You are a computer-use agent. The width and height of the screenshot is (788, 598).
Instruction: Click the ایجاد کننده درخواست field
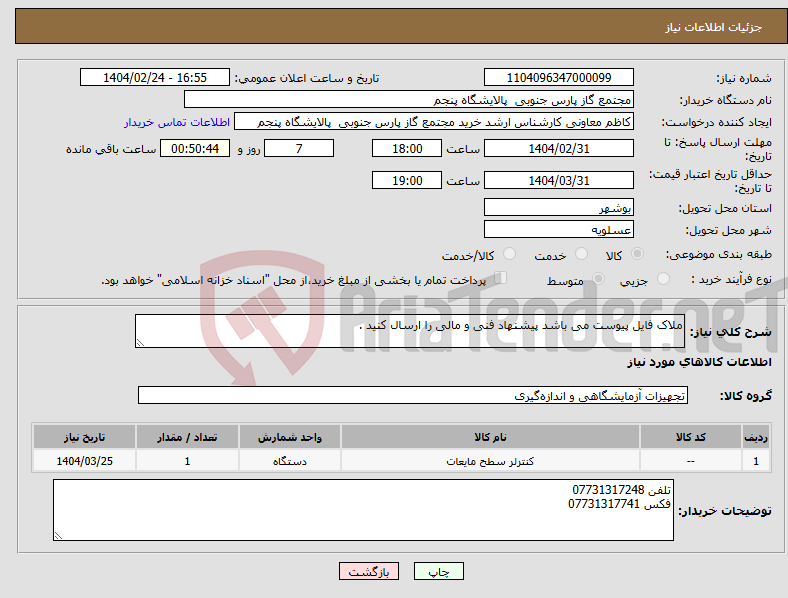pos(434,122)
